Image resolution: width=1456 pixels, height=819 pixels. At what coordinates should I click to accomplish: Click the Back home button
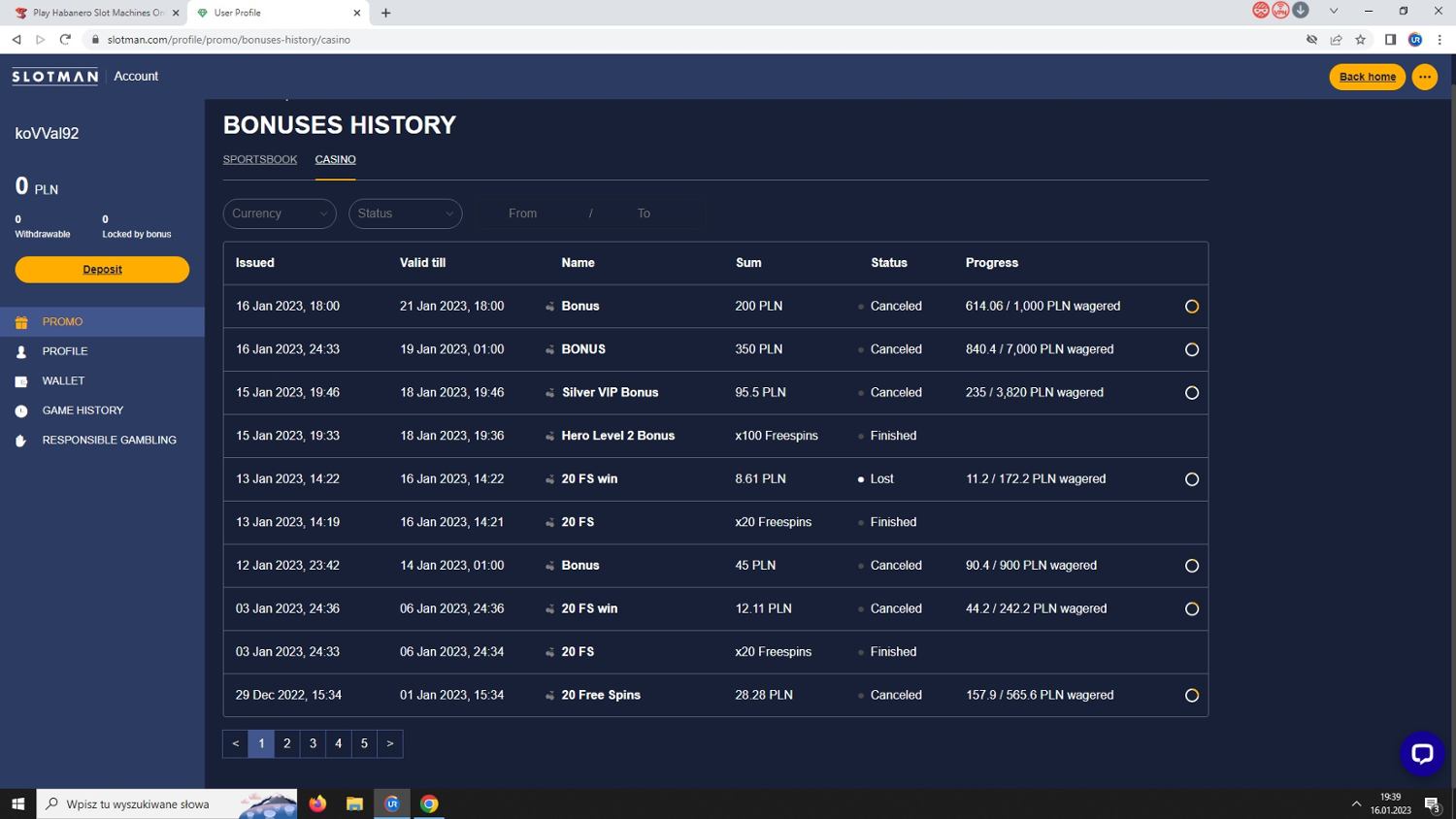point(1367,77)
